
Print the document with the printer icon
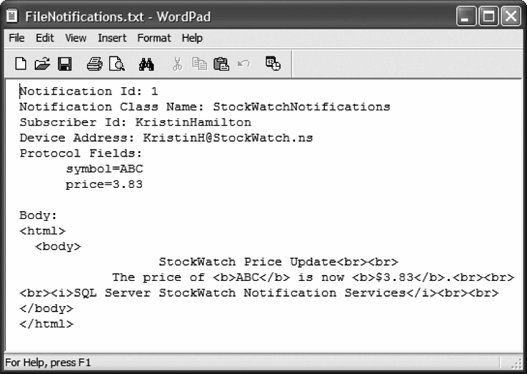pyautogui.click(x=94, y=64)
